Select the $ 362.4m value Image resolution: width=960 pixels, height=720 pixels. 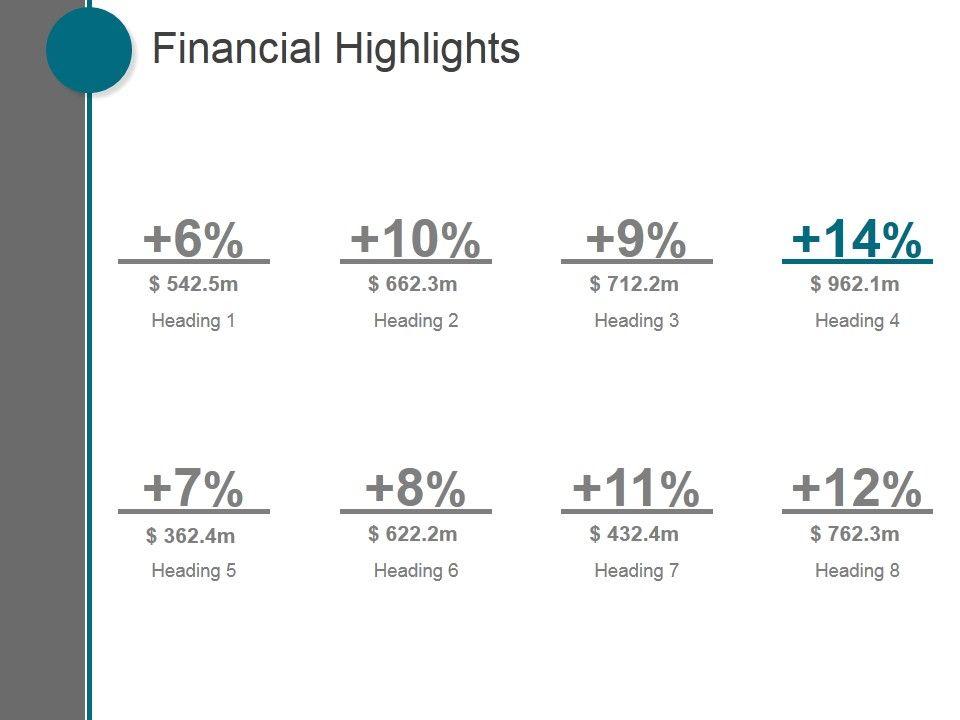pos(191,536)
